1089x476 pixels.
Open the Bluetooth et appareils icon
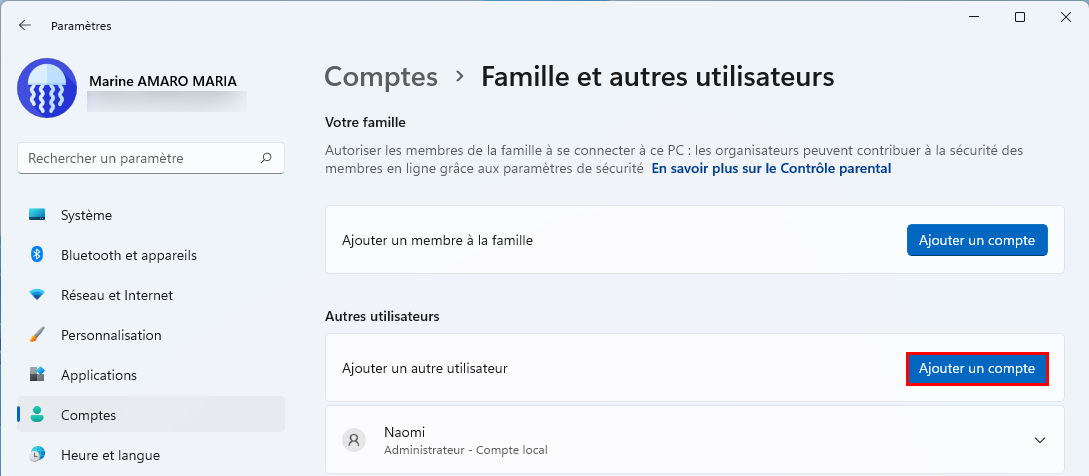37,255
